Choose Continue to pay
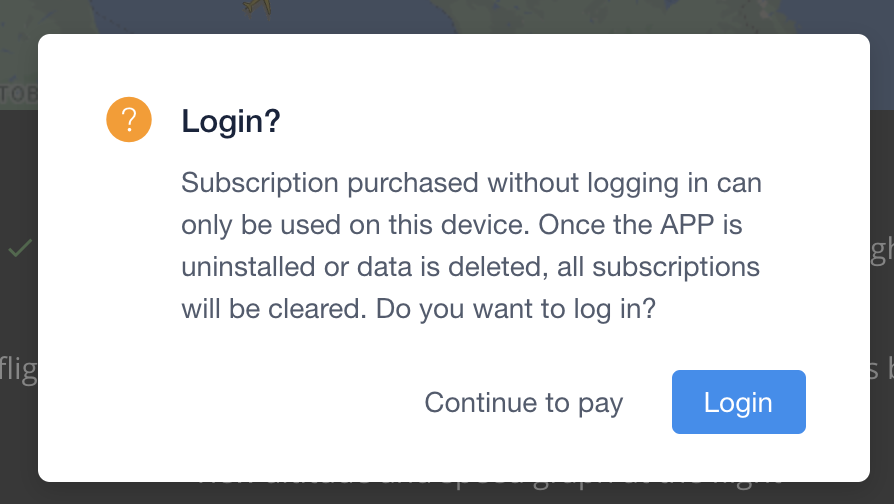 pos(523,402)
